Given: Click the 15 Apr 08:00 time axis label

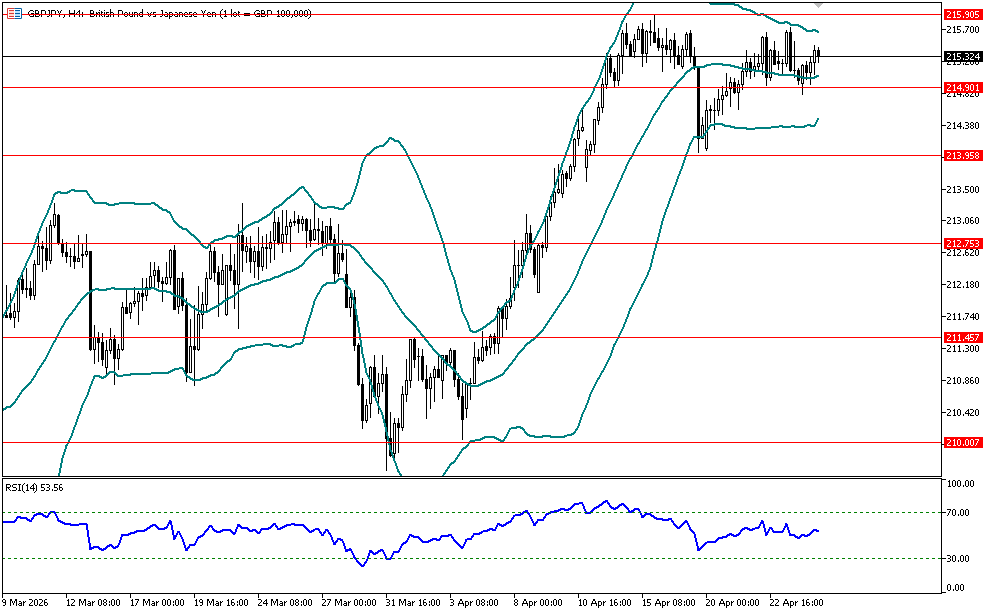Looking at the screenshot, I should point(668,603).
